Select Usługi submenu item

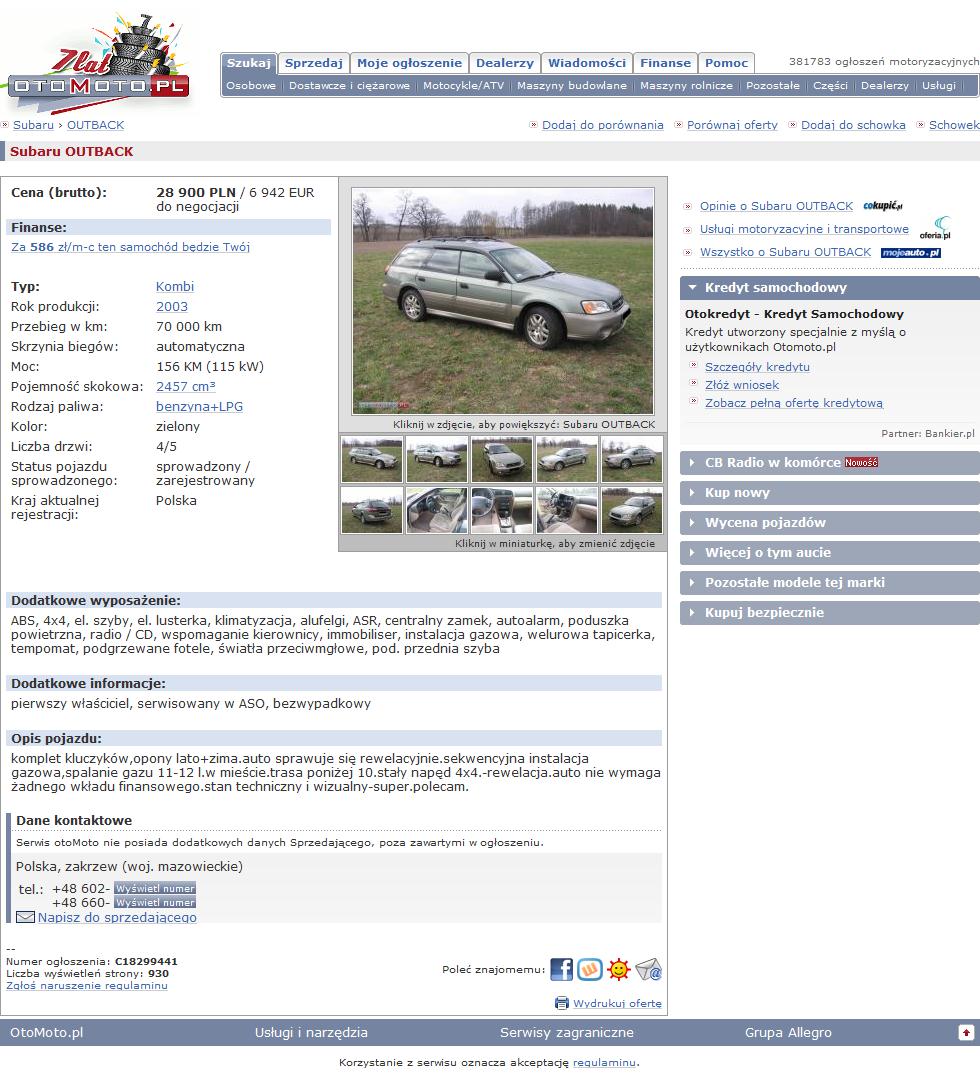[938, 85]
